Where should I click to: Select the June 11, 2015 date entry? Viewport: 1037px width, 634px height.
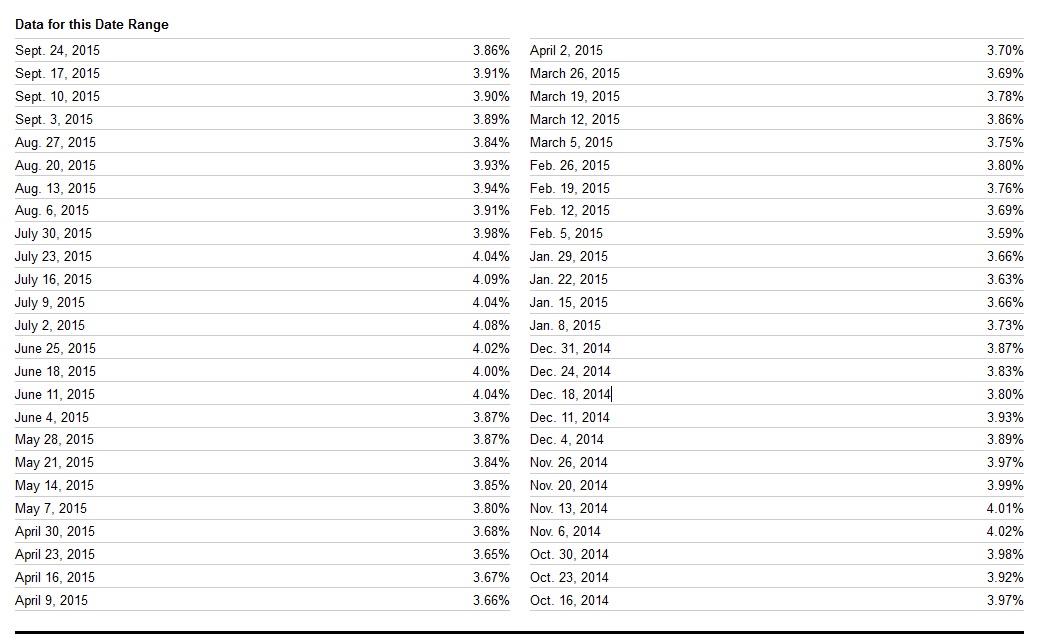[x=55, y=395]
